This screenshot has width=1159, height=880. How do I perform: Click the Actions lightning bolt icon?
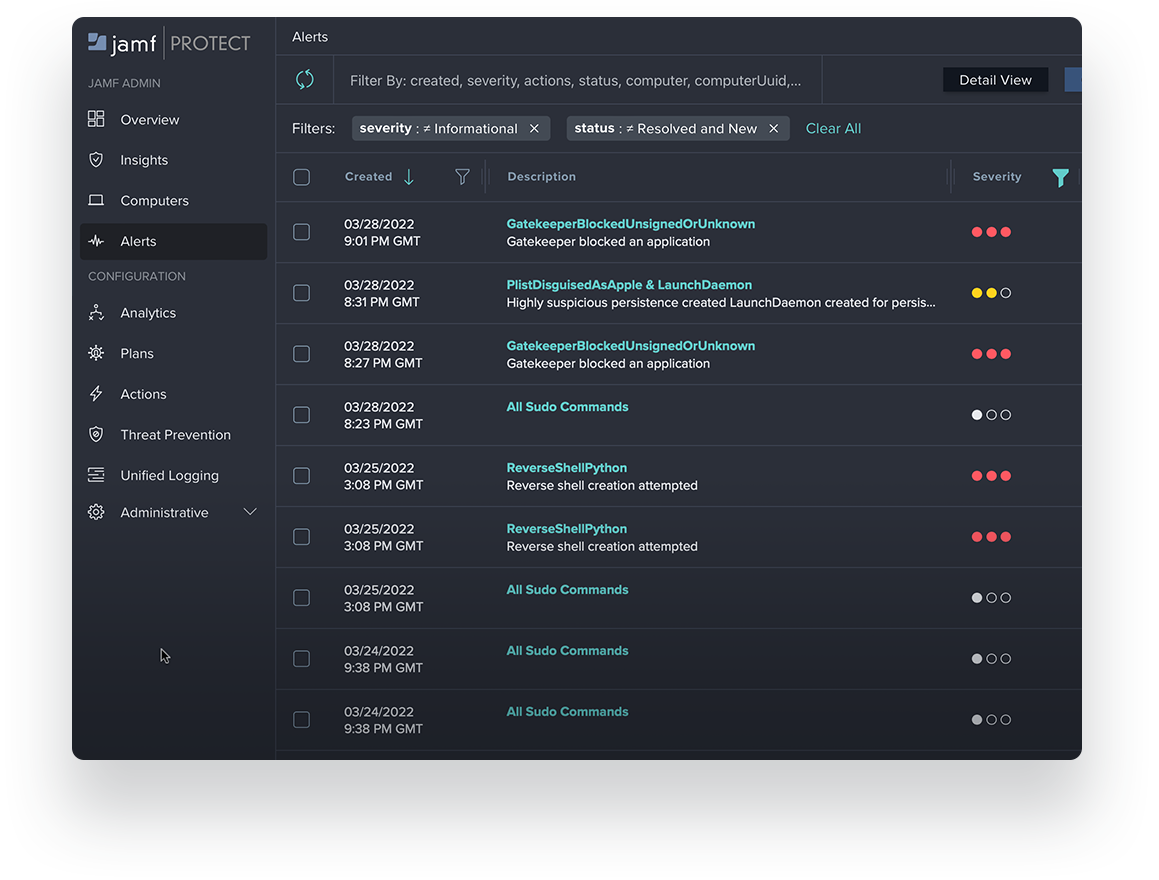coord(96,394)
